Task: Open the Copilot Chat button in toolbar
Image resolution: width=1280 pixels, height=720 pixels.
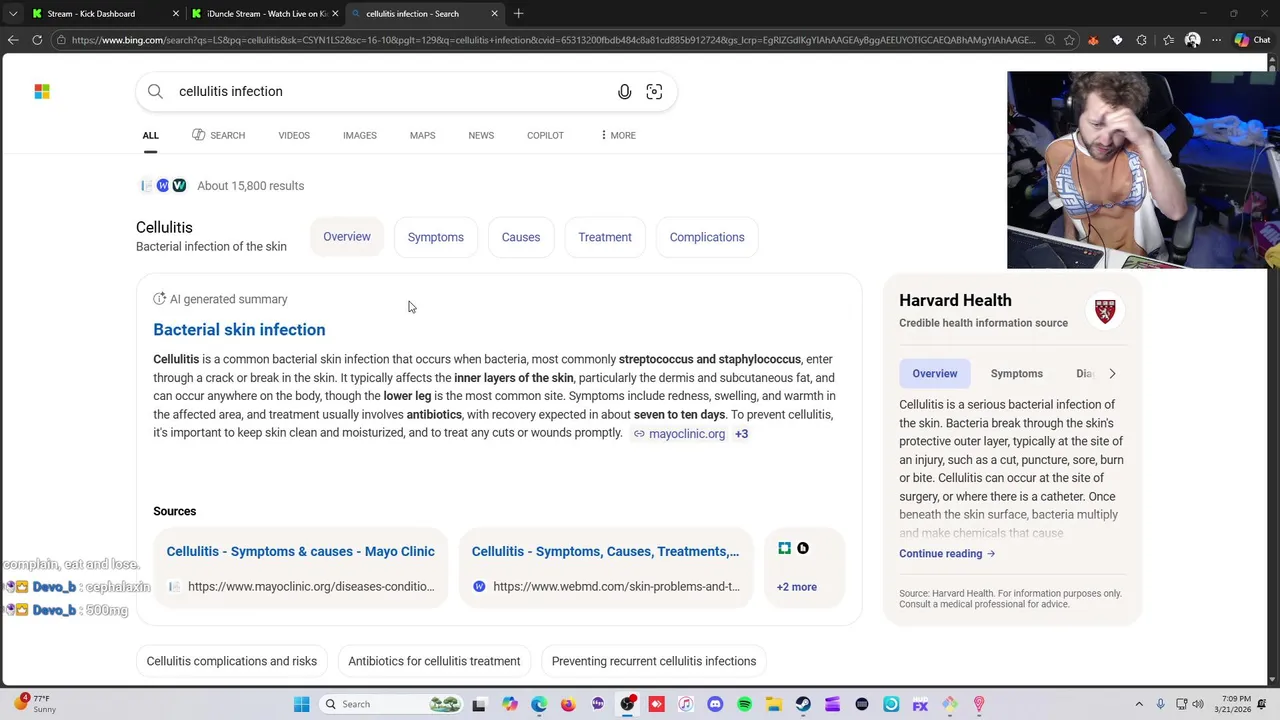Action: pos(1252,40)
